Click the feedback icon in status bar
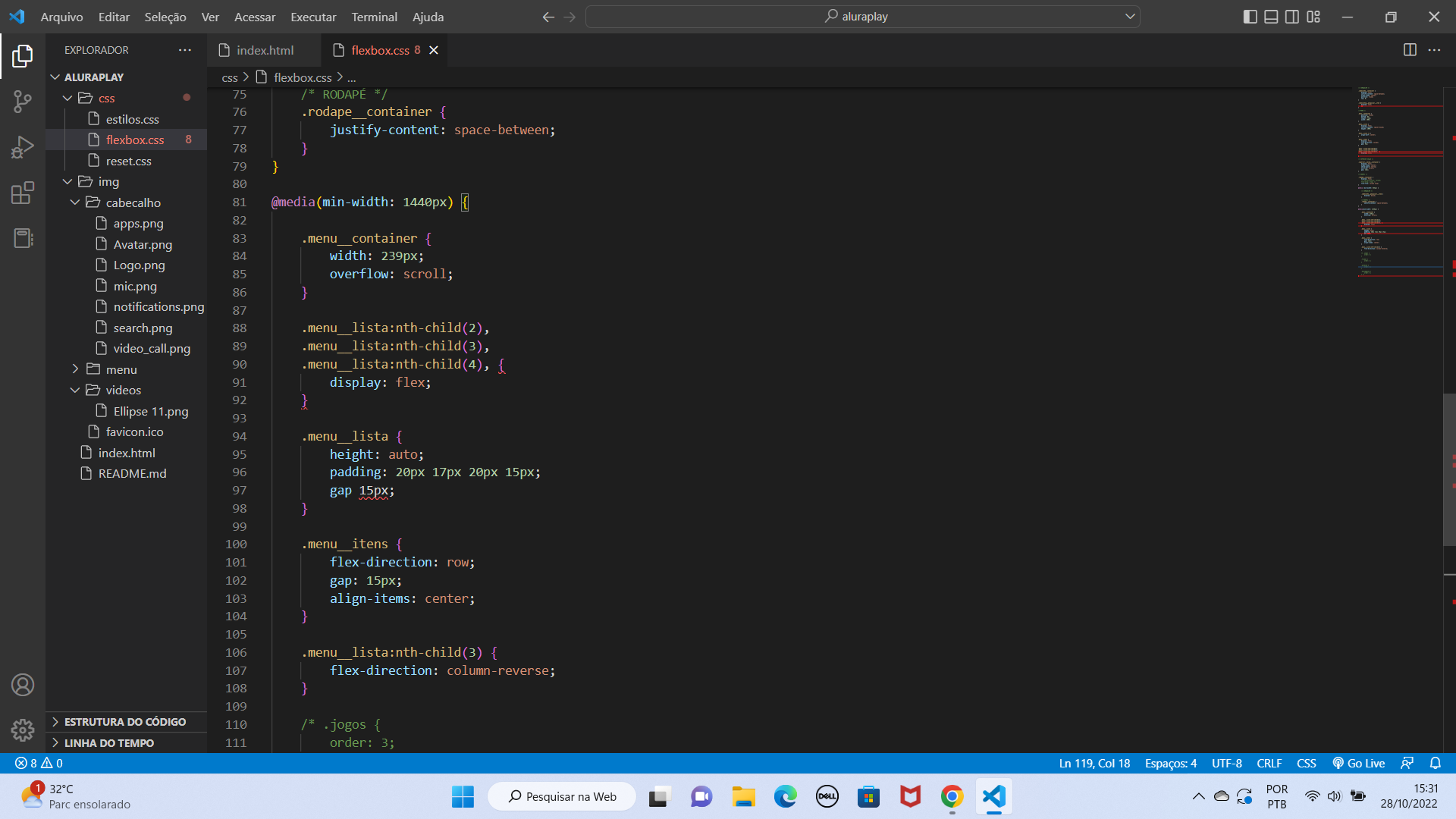Viewport: 1456px width, 819px height. coord(1407,763)
